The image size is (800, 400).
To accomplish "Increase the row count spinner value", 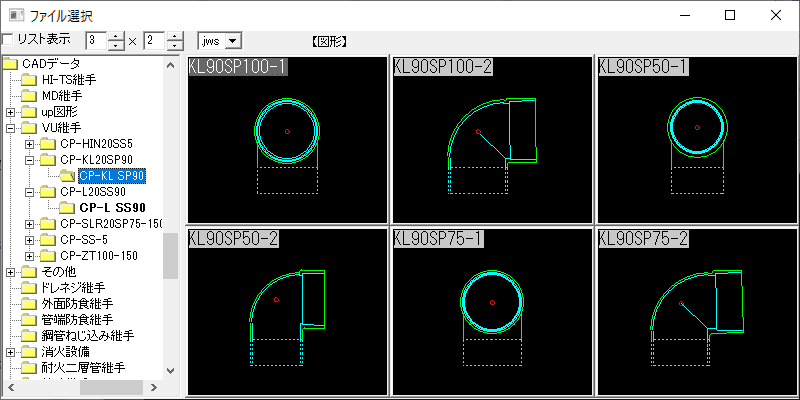I will 175,36.
